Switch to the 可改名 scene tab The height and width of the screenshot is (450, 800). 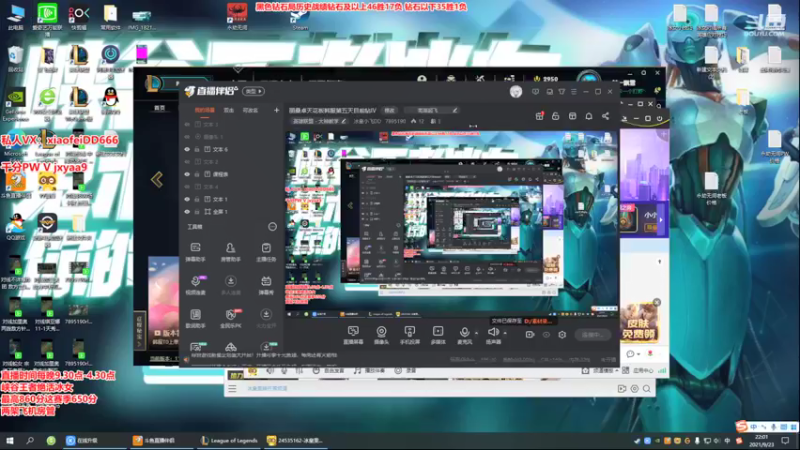(250, 110)
